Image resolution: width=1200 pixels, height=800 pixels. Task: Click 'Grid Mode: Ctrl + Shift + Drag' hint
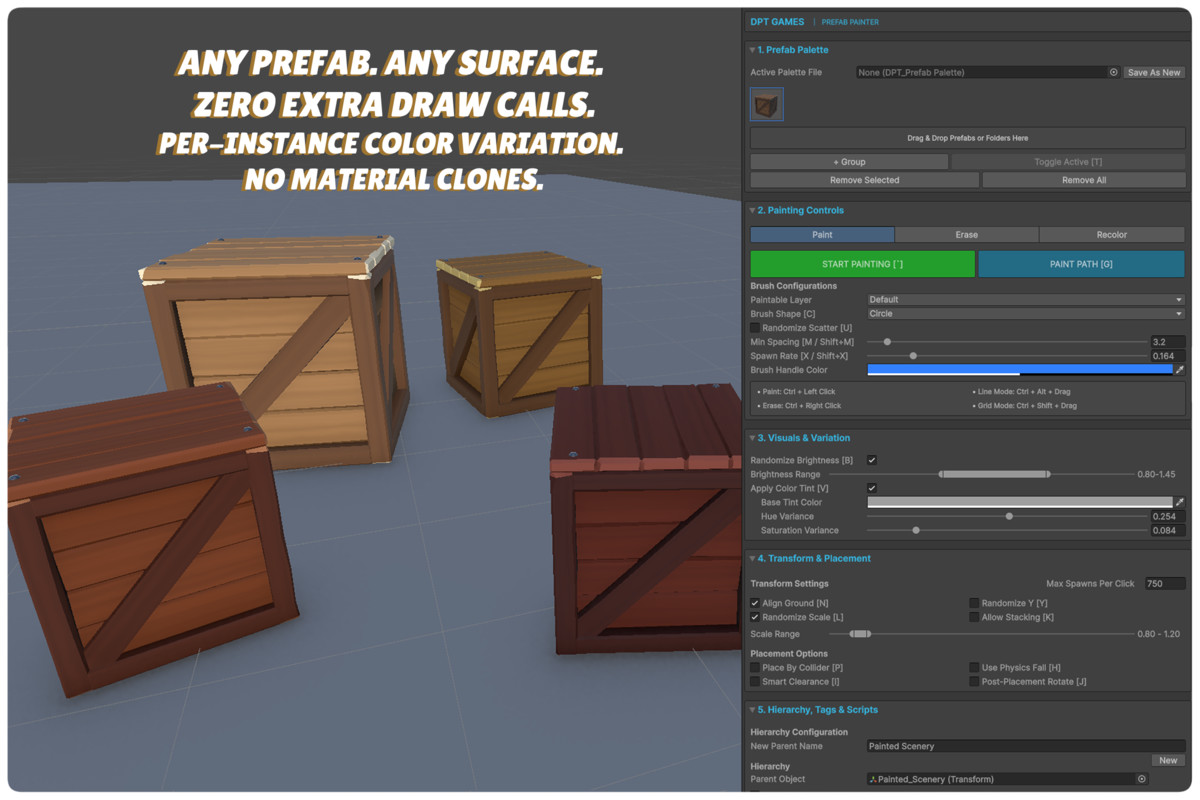tap(1027, 406)
